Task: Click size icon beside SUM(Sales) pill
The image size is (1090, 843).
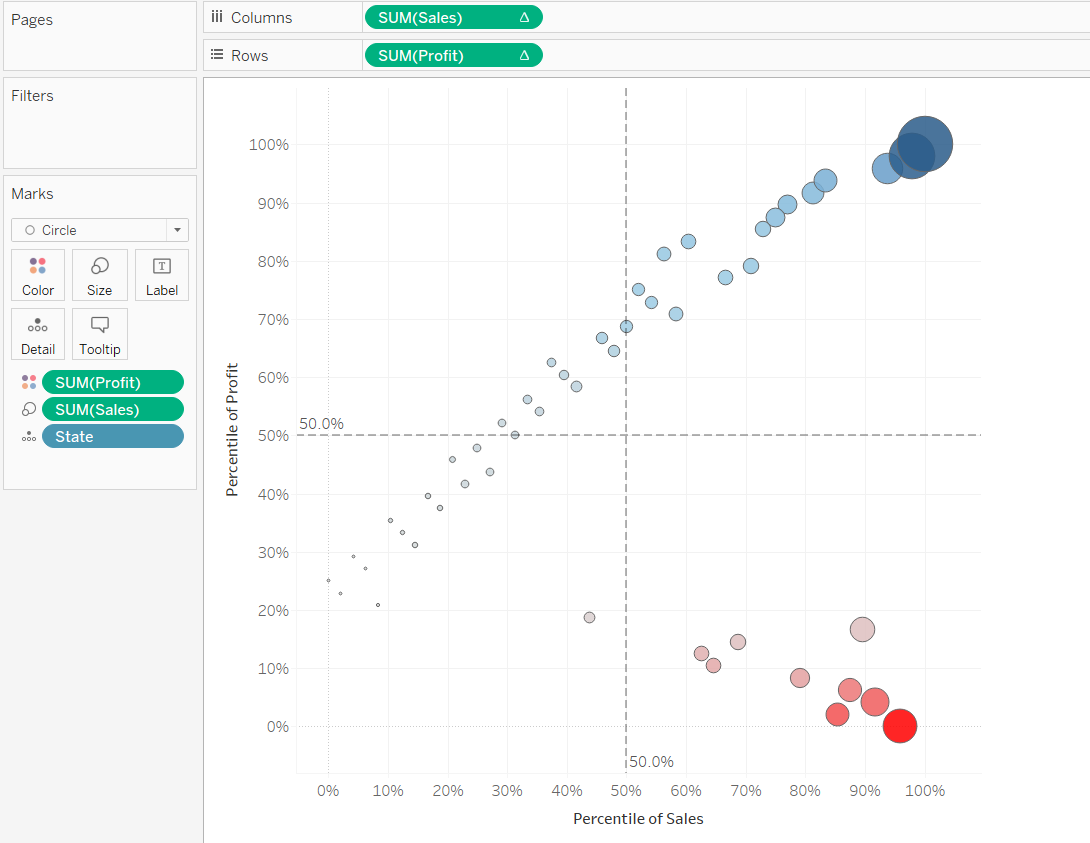Action: tap(28, 409)
